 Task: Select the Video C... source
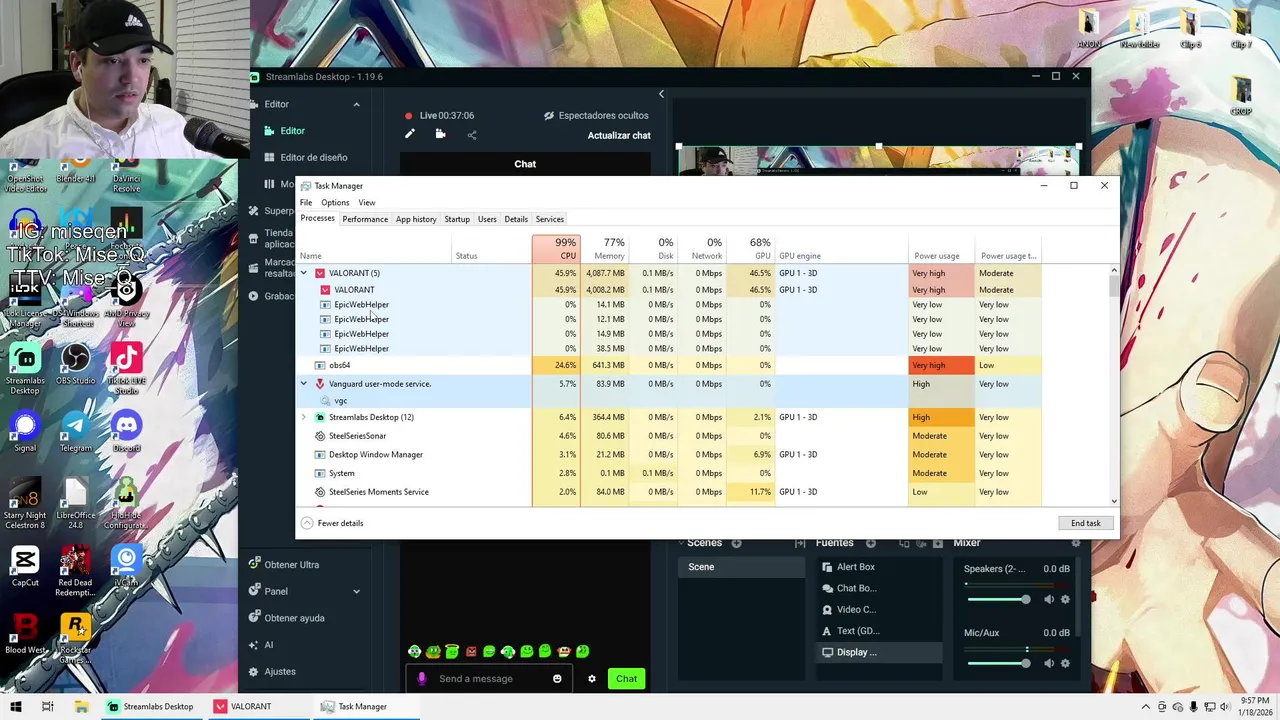(x=878, y=609)
